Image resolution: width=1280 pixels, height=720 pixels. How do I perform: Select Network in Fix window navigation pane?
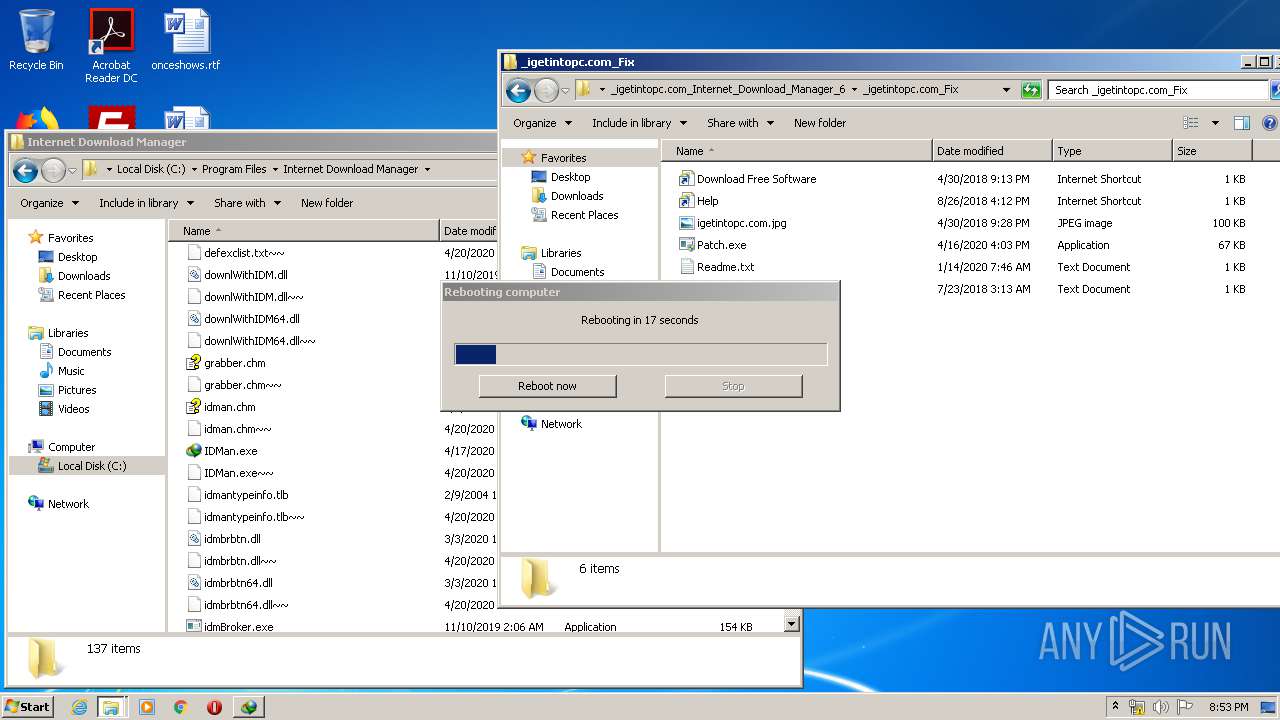click(x=560, y=424)
